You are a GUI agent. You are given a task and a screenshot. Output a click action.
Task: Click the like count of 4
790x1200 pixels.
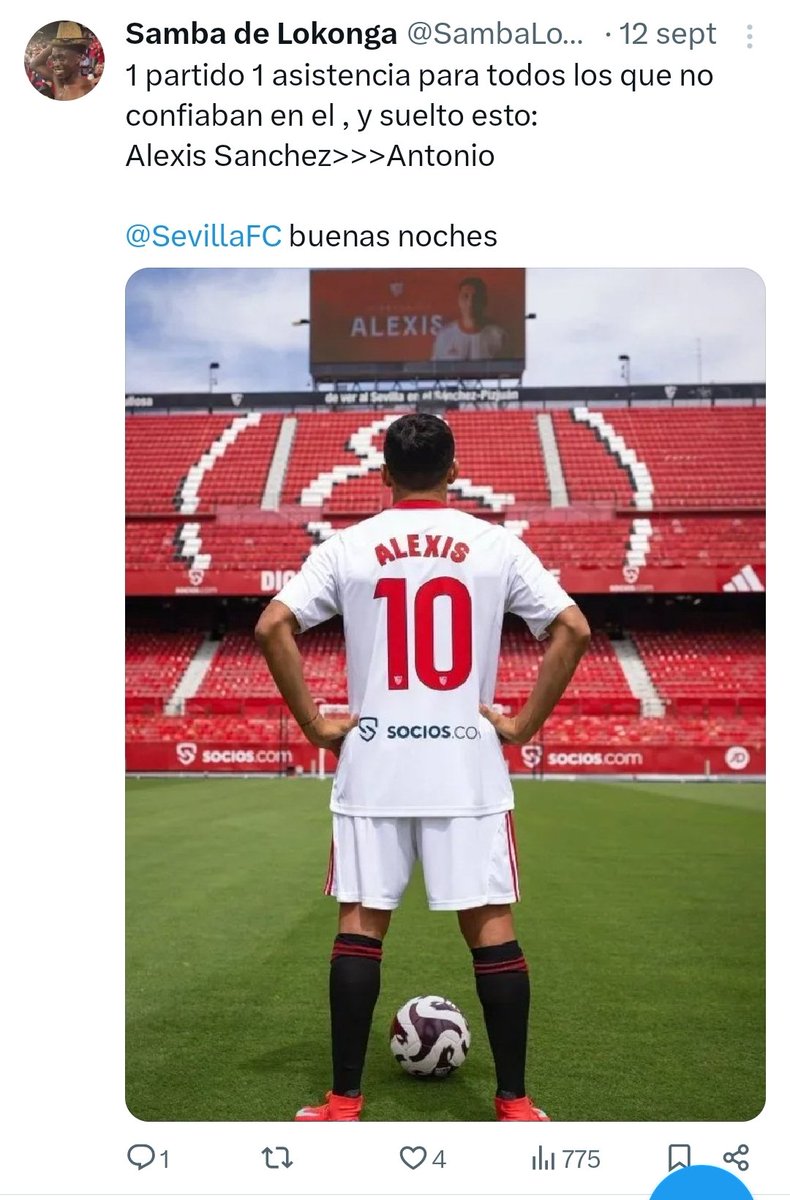pos(438,1160)
